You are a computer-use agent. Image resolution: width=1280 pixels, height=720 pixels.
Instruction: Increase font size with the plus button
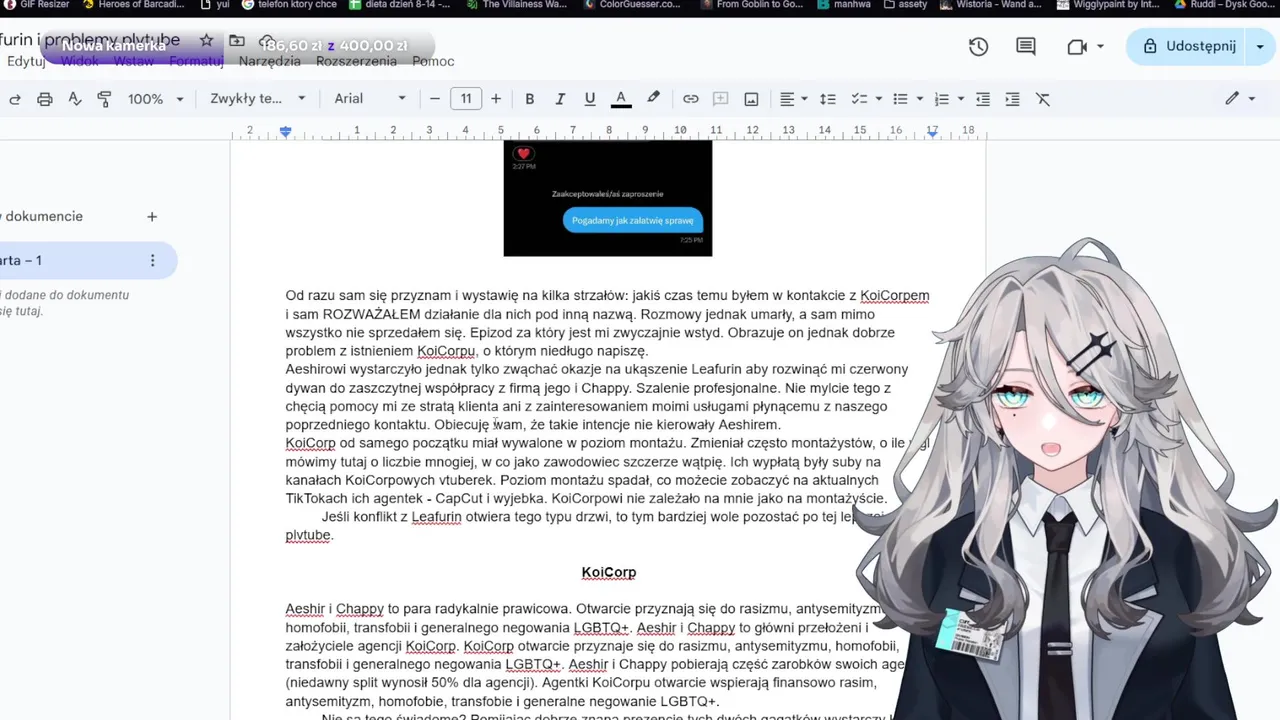(496, 99)
